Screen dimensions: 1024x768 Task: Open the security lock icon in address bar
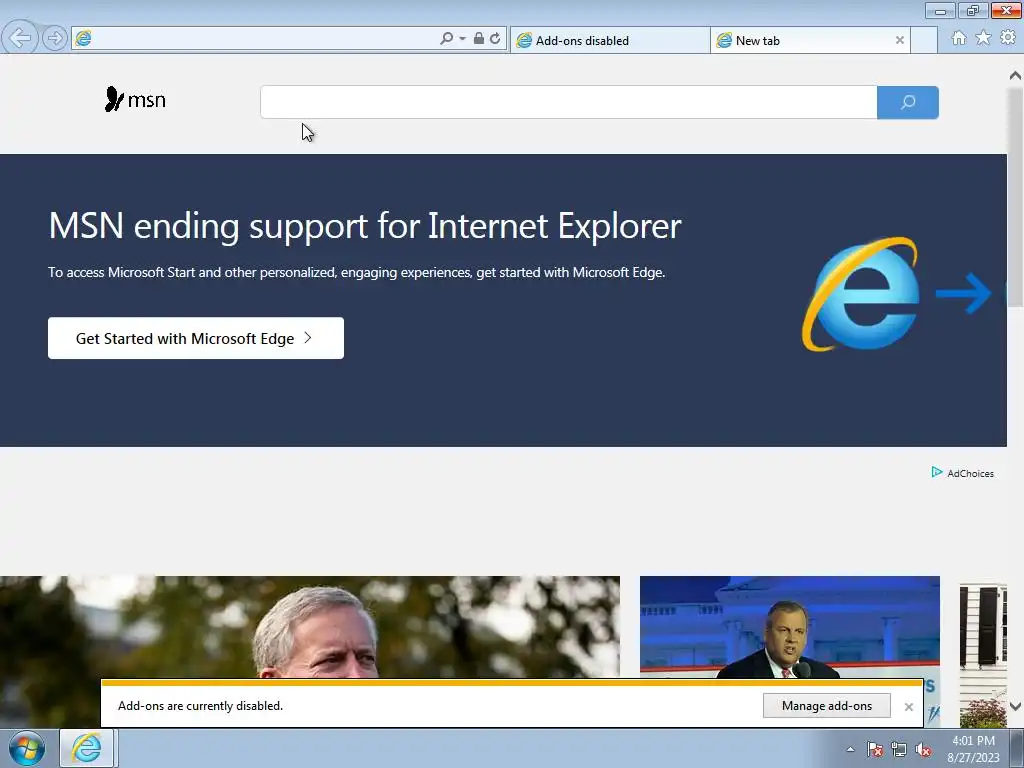click(479, 39)
